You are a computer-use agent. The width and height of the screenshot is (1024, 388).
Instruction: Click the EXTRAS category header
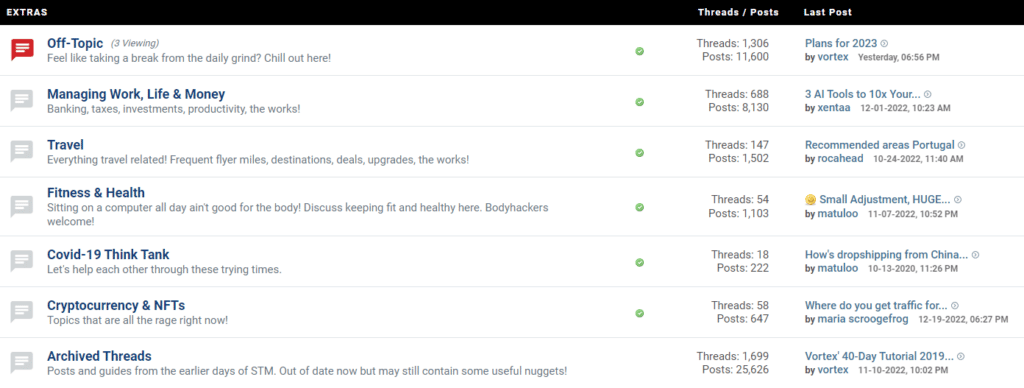pos(27,12)
